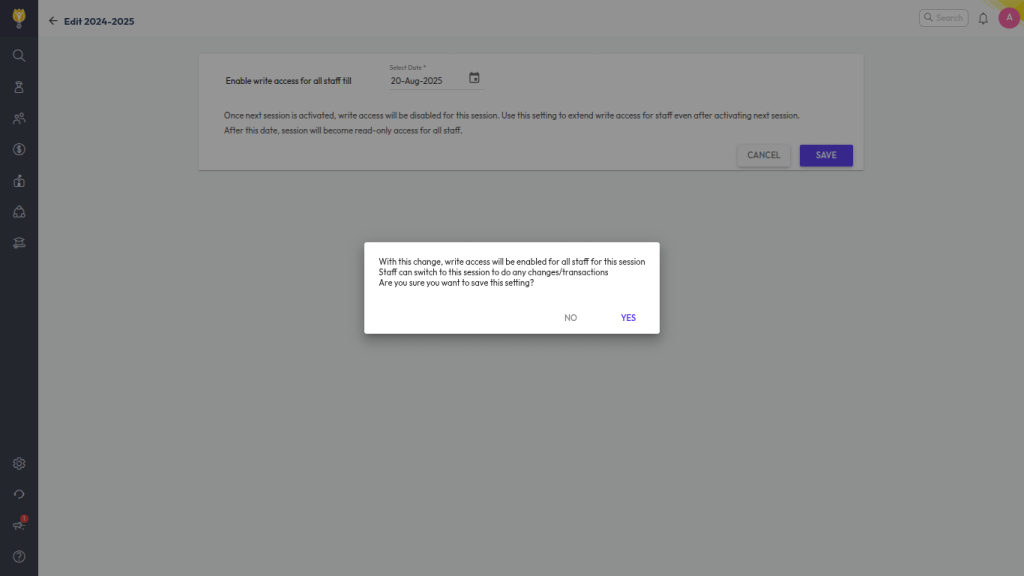Screen dimensions: 1024x576
Task: Open the help question mark icon
Action: [x=19, y=556]
